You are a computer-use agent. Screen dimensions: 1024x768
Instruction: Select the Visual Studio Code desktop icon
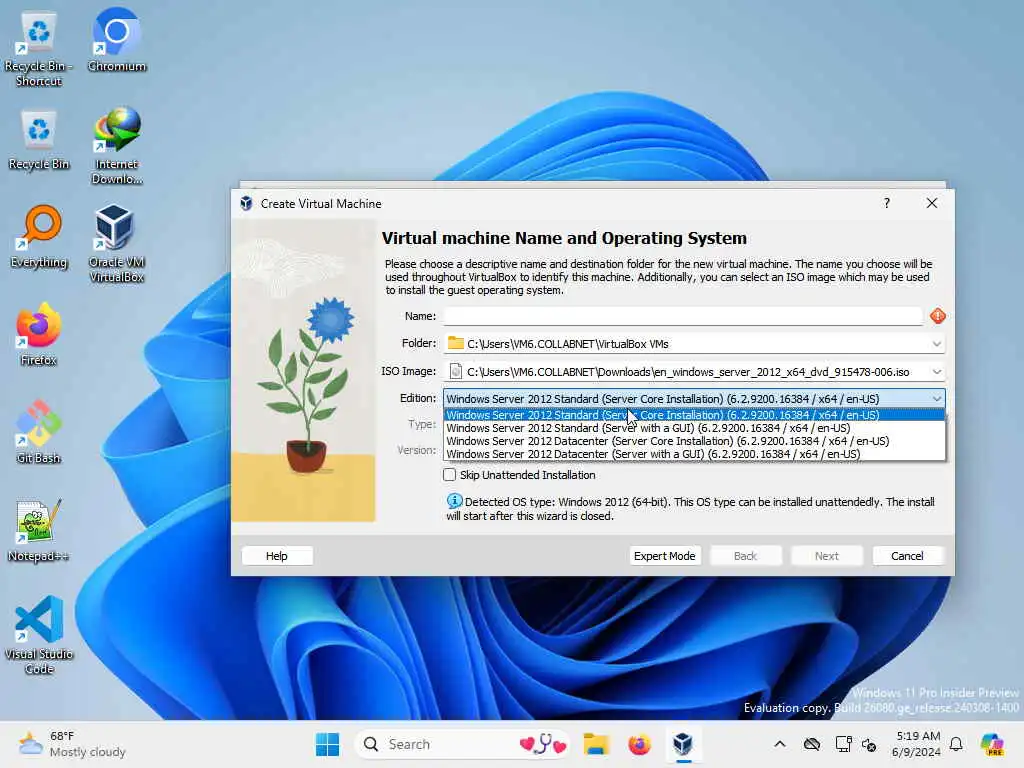tap(39, 635)
